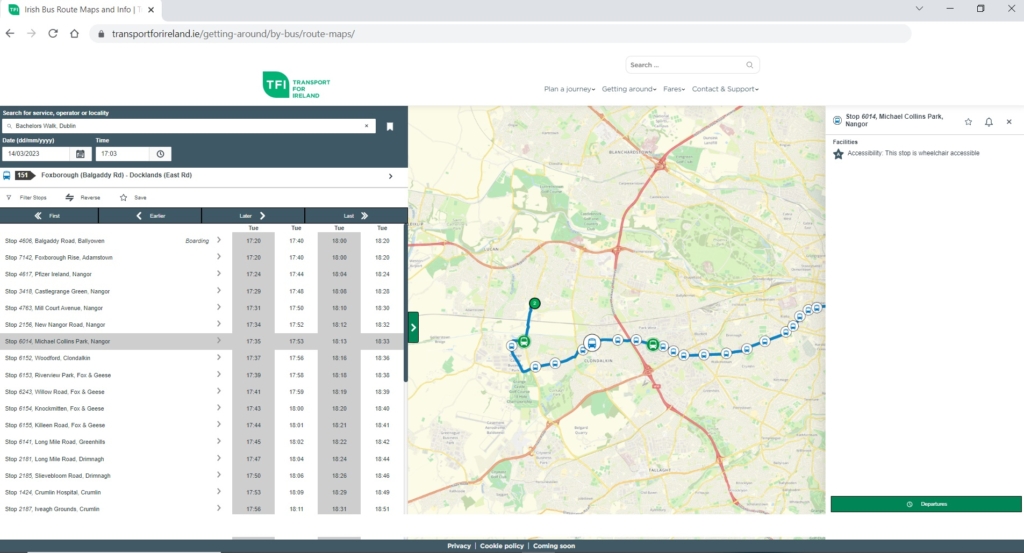Show Later departure times
Image resolution: width=1024 pixels, height=553 pixels.
click(252, 215)
